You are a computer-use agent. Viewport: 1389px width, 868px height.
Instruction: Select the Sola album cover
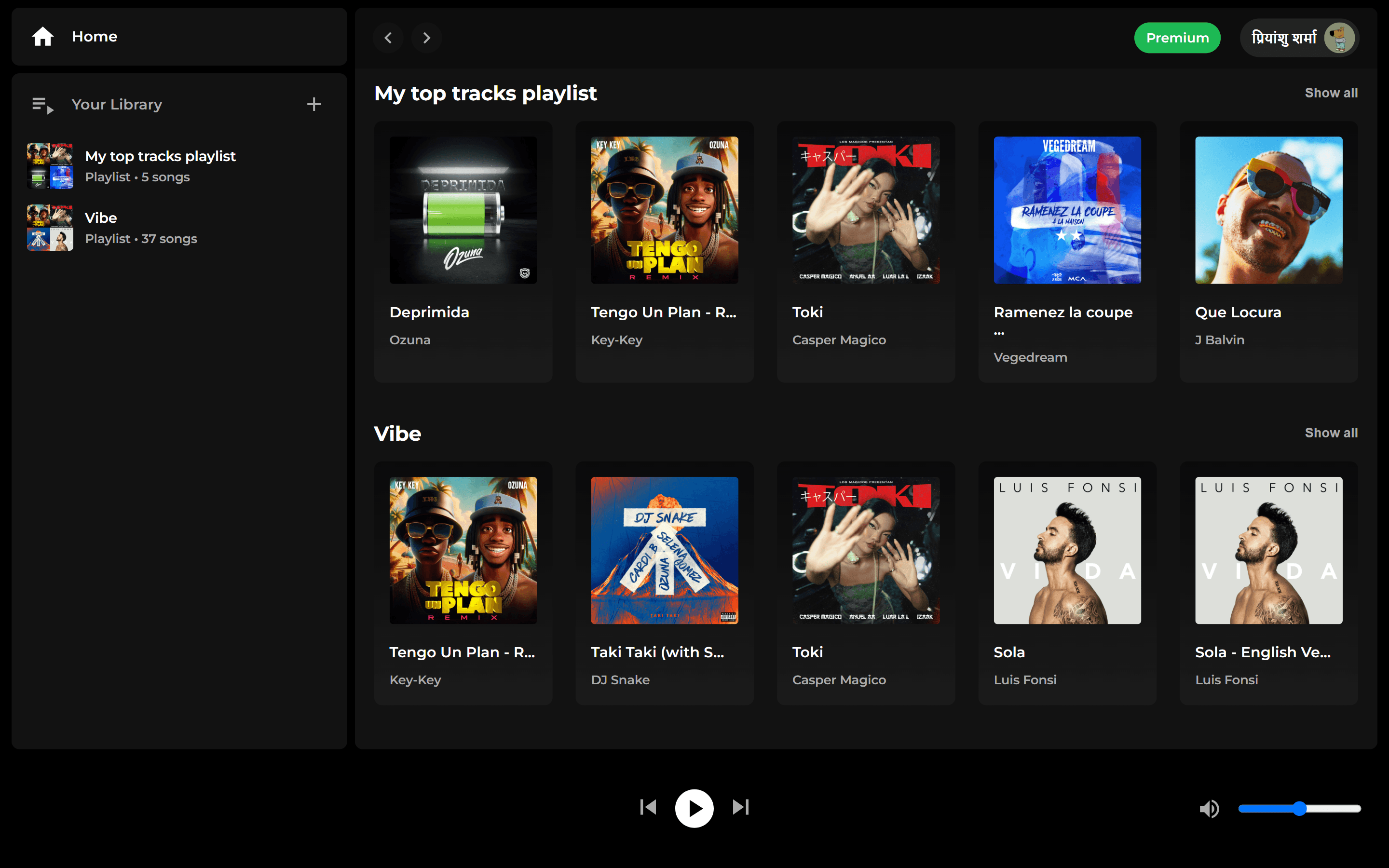pyautogui.click(x=1068, y=551)
